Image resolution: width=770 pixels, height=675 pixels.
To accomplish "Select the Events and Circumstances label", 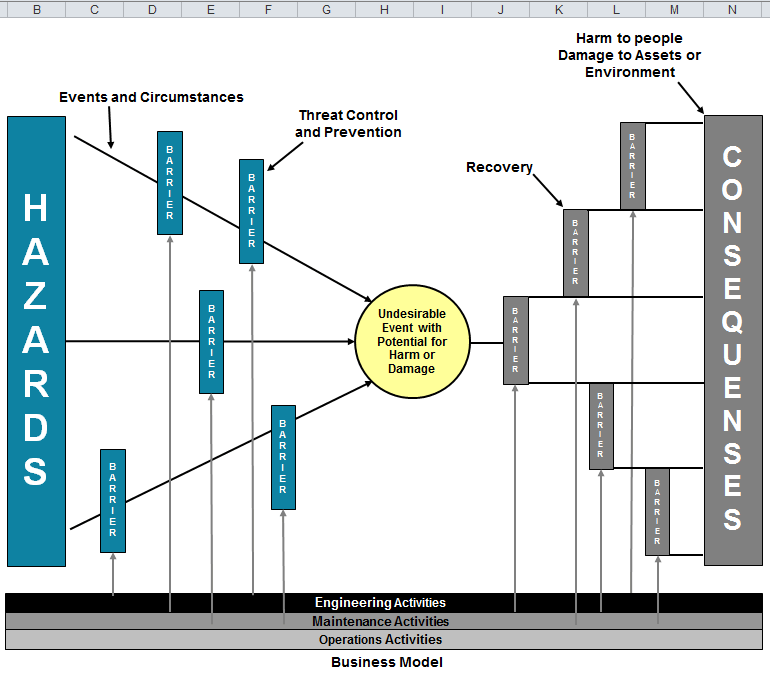I will pos(151,97).
